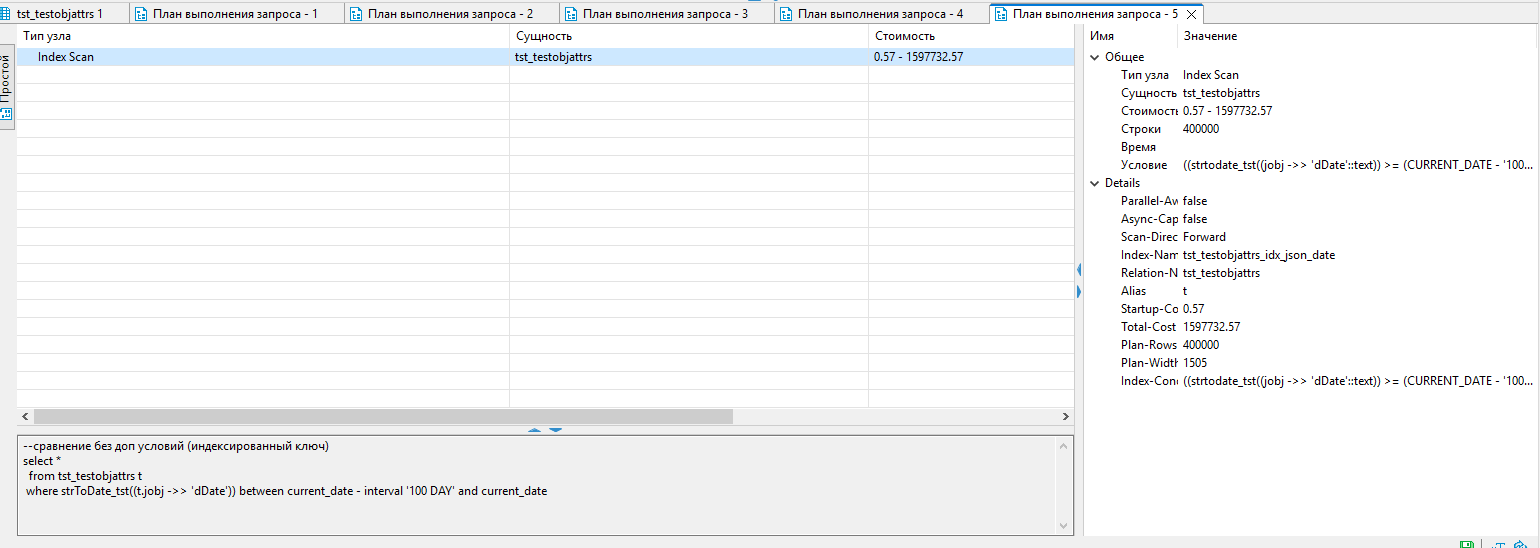Switch to tst_testobjattrs 1 tab
Viewport: 1540px width, 548px height.
[x=59, y=14]
